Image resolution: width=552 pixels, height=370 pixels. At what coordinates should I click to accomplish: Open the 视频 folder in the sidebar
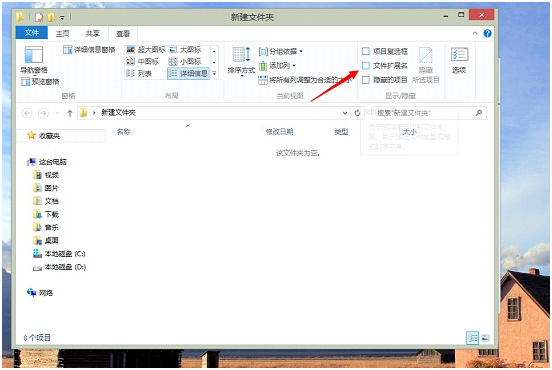point(51,175)
